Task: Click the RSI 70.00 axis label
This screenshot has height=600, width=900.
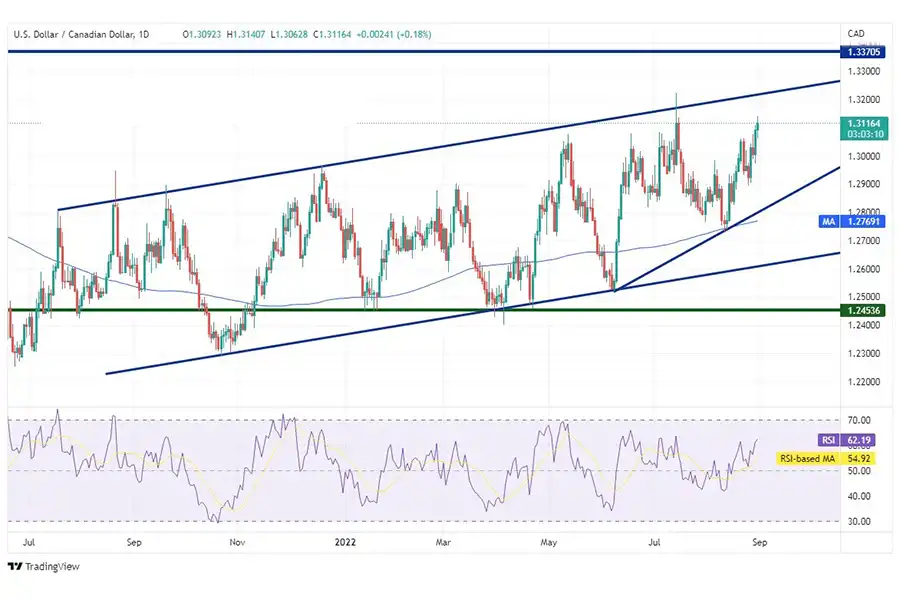Action: (x=859, y=420)
